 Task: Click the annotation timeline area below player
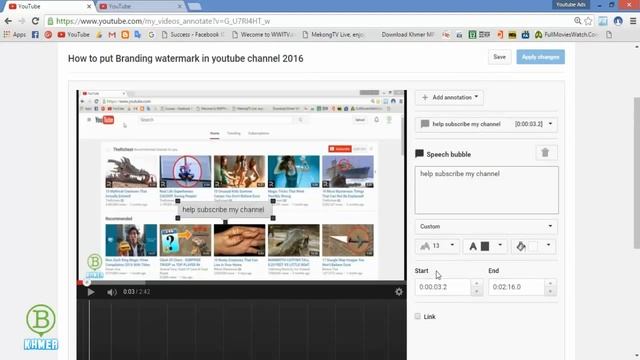tap(242, 329)
